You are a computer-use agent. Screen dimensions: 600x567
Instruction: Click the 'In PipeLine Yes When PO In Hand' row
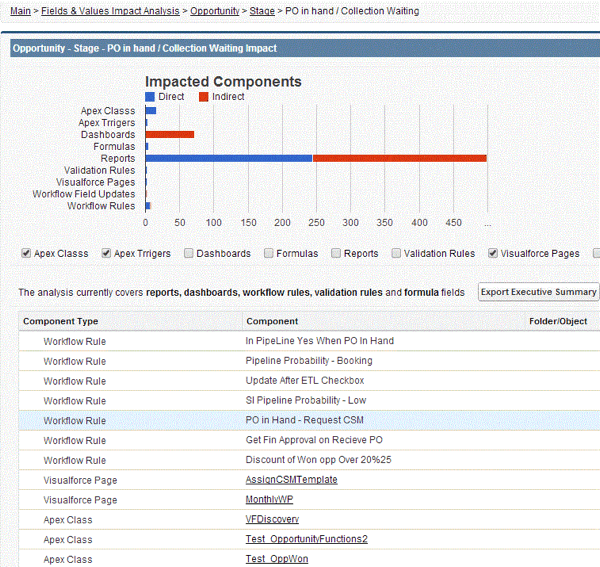point(309,341)
